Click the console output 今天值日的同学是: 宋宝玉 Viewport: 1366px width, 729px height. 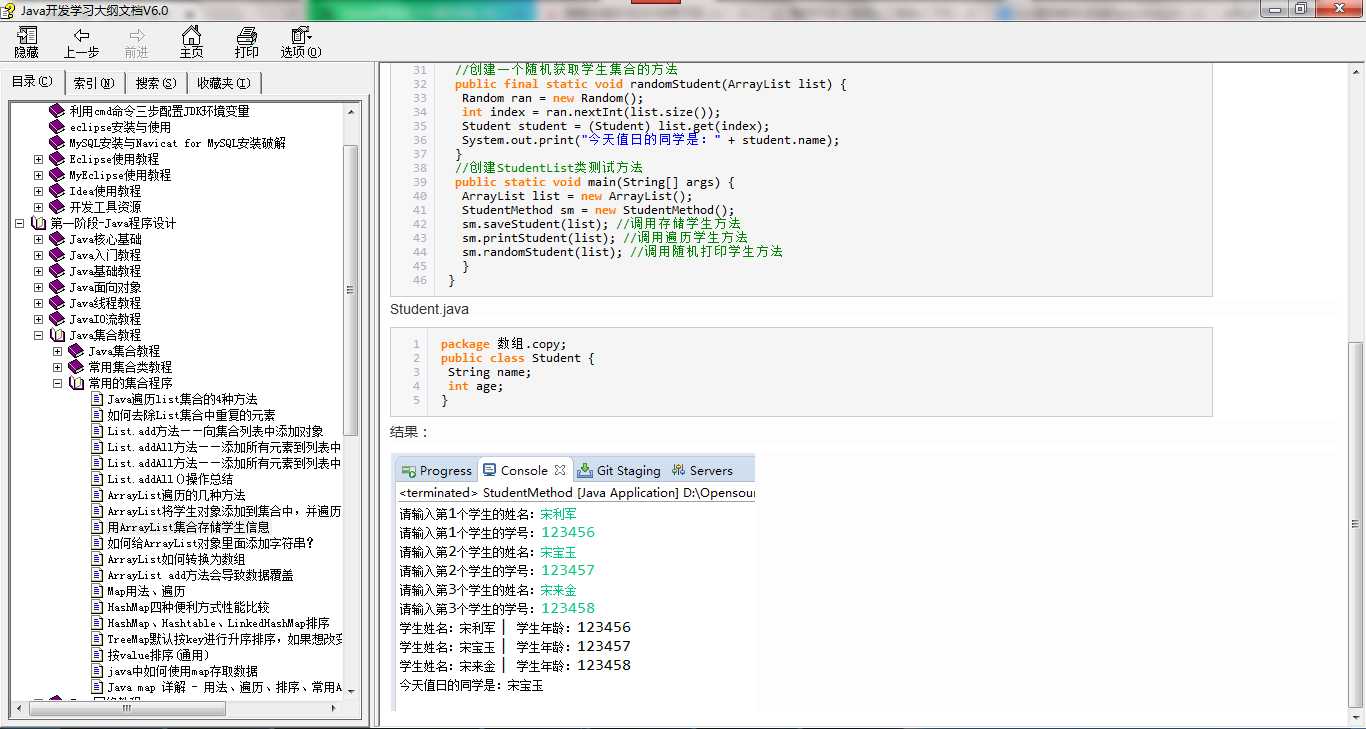point(471,686)
